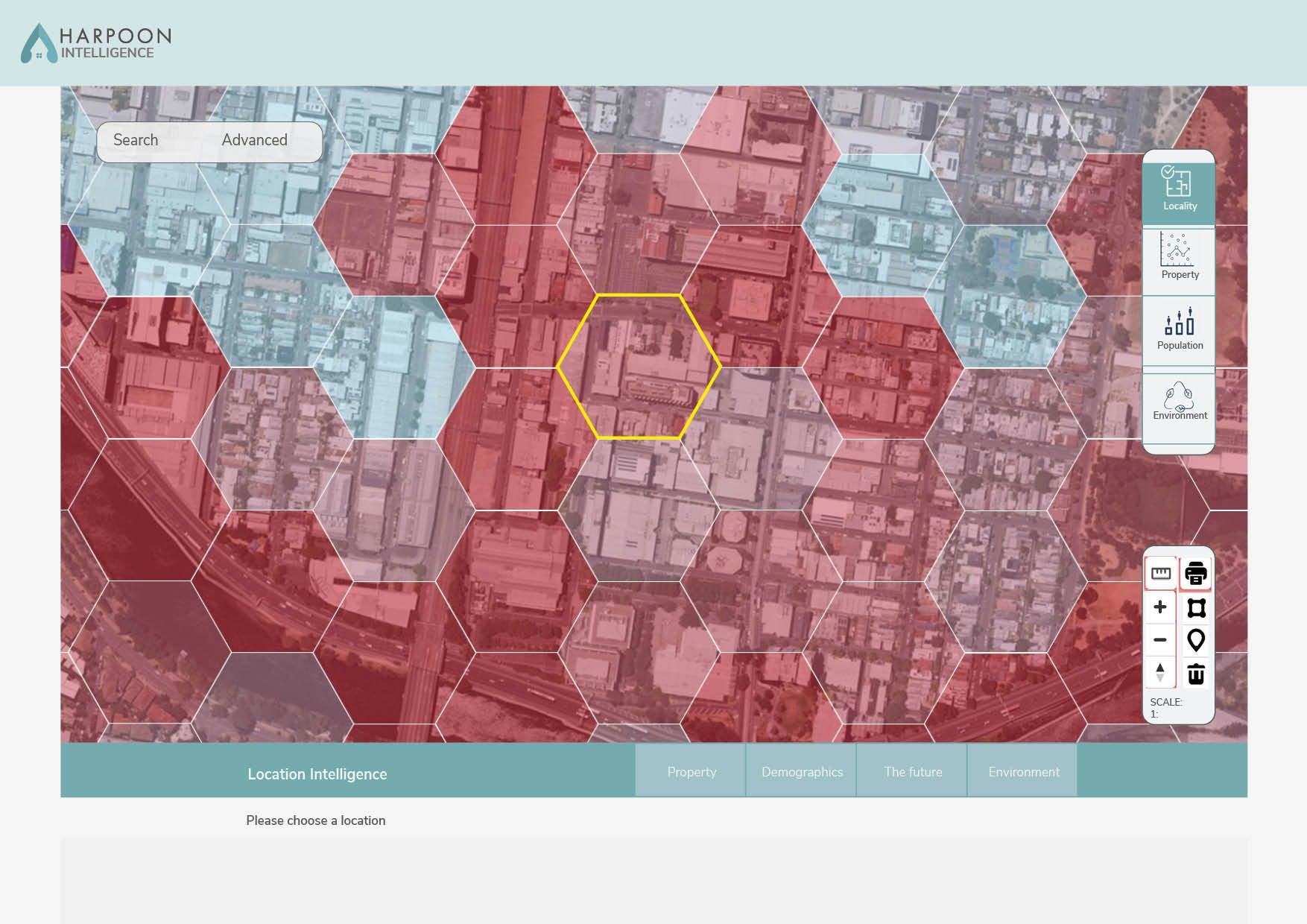
Task: Click the printer icon to print map
Action: (1196, 573)
